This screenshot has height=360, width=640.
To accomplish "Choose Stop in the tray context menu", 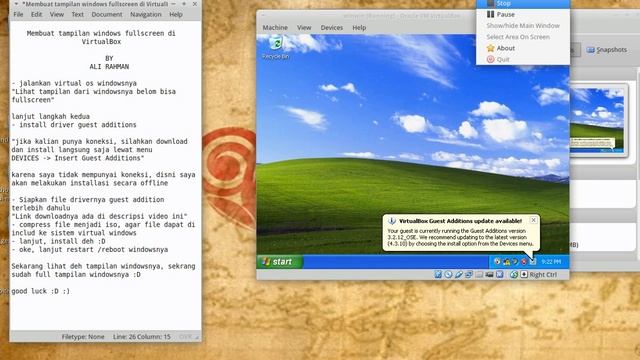I will pos(523,4).
